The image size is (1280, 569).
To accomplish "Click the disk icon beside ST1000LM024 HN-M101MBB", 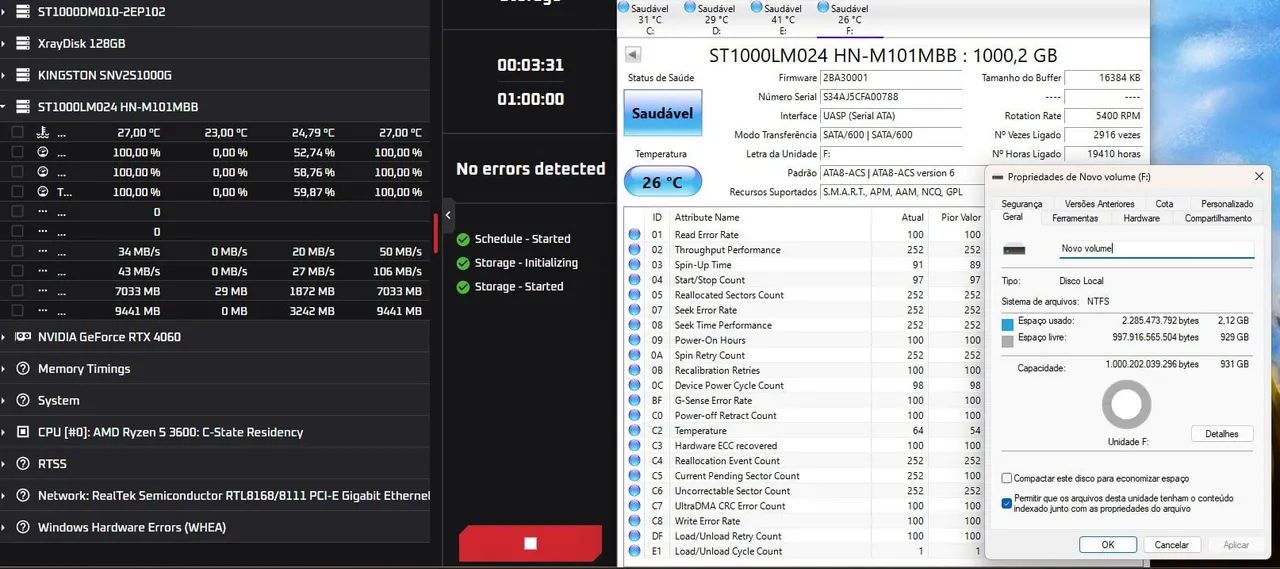I will [22, 107].
